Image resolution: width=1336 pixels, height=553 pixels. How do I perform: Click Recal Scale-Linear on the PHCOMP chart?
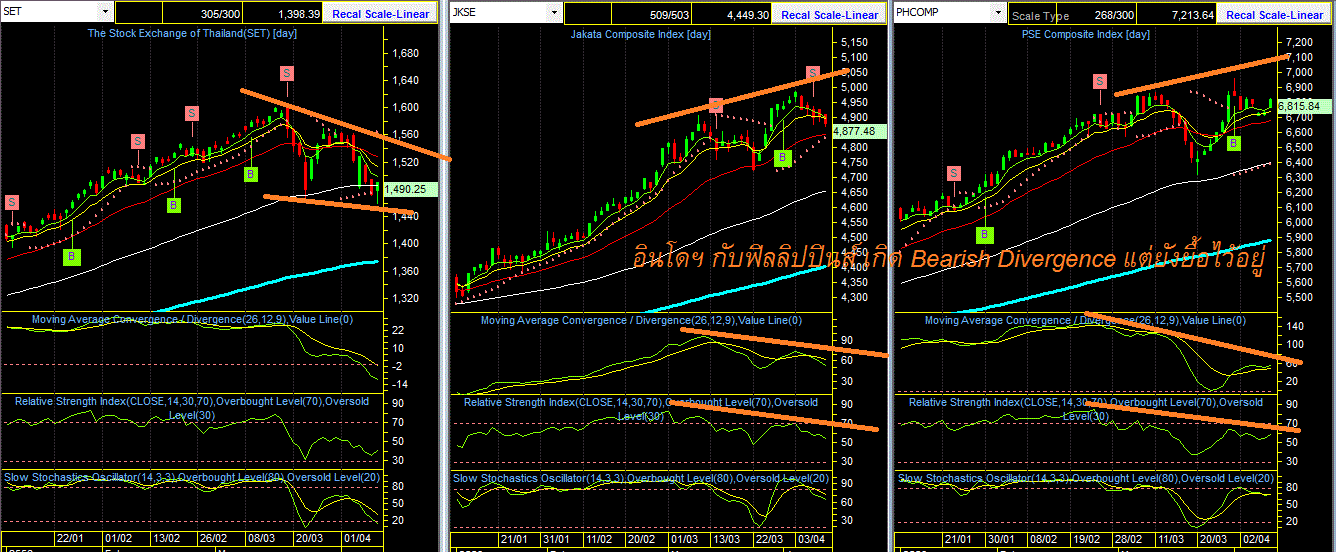pos(1274,15)
